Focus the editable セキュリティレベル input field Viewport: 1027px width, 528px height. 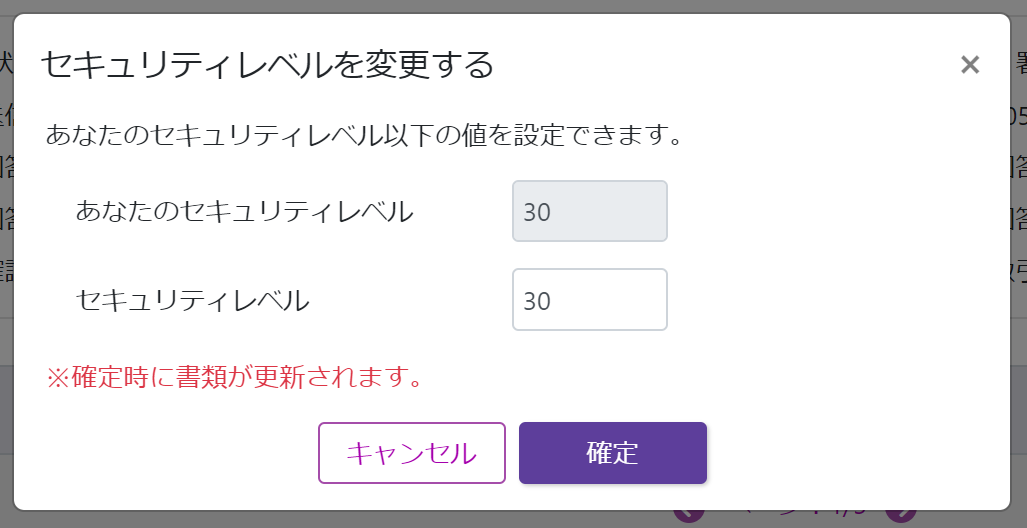coord(589,299)
